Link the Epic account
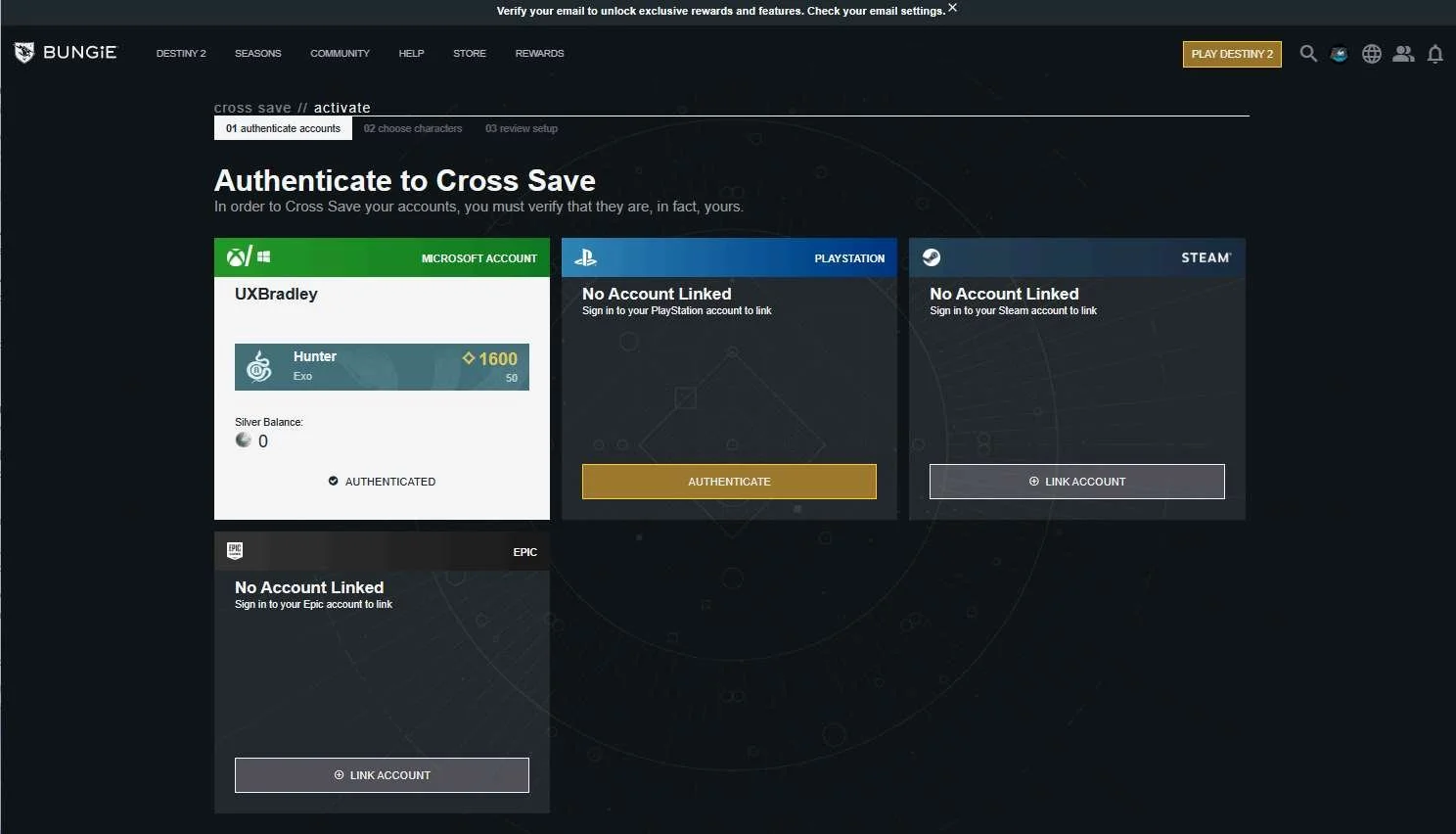This screenshot has height=834, width=1456. (382, 775)
